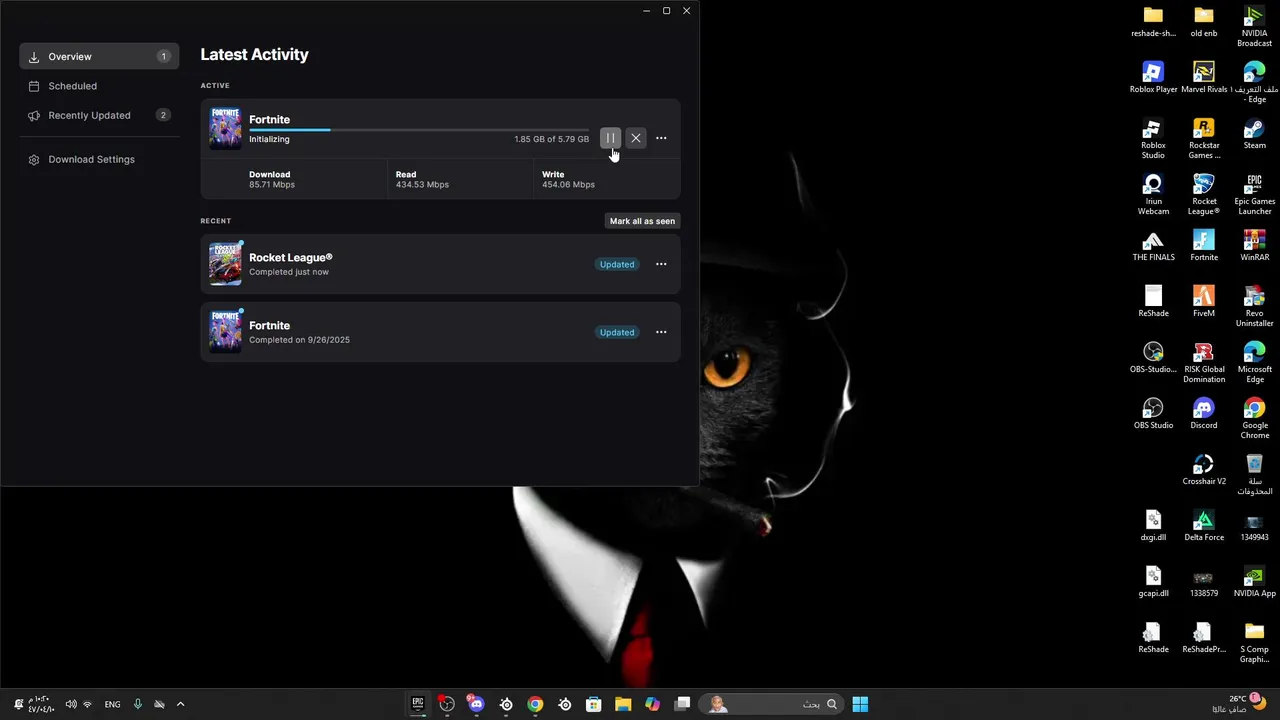
Task: Go to the Overview section in the sidebar
Action: [99, 57]
